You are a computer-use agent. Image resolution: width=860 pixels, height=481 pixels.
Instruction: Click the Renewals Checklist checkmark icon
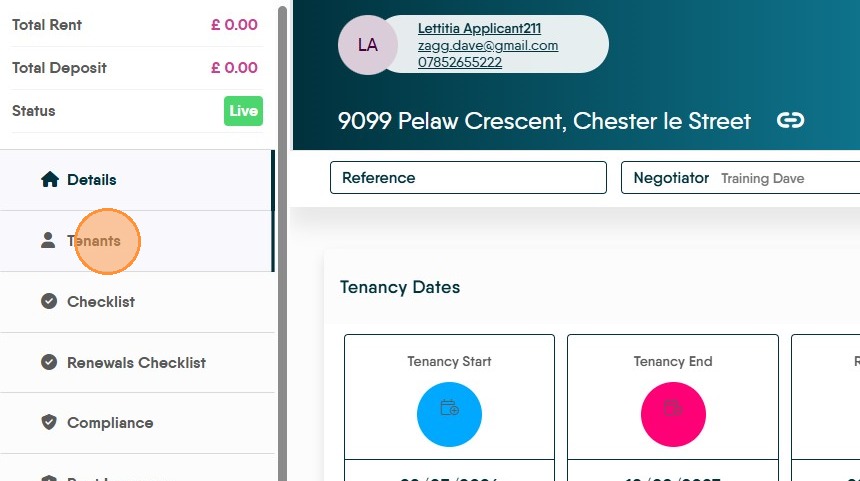(48, 362)
